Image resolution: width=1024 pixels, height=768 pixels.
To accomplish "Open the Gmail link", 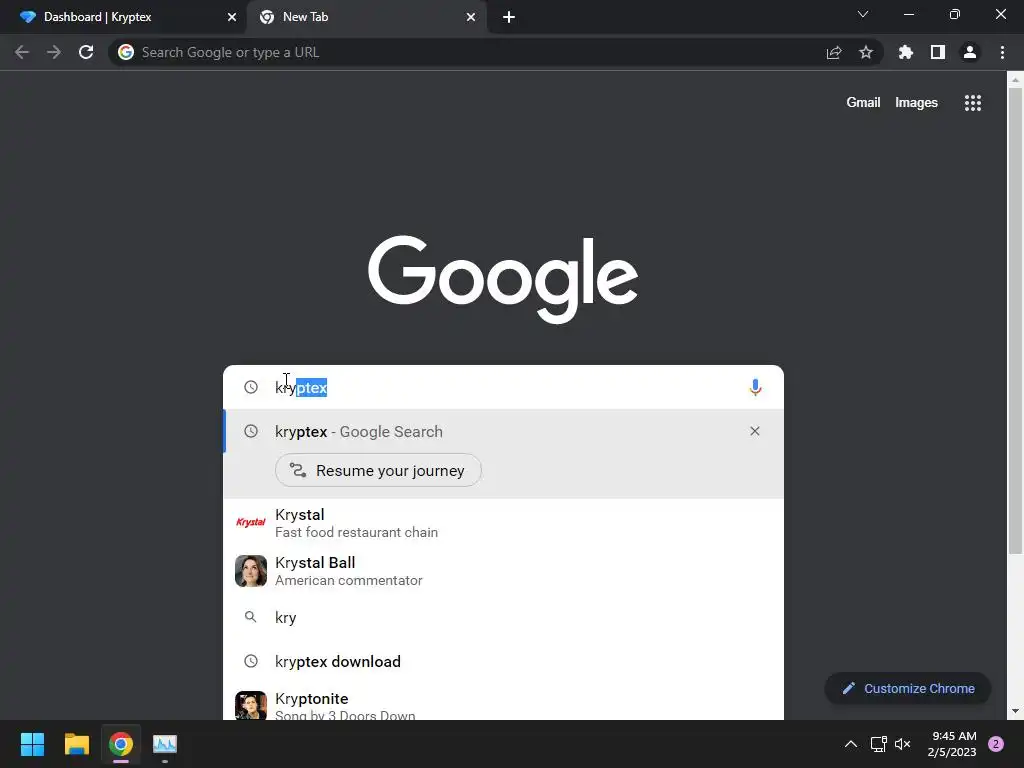I will [x=863, y=103].
